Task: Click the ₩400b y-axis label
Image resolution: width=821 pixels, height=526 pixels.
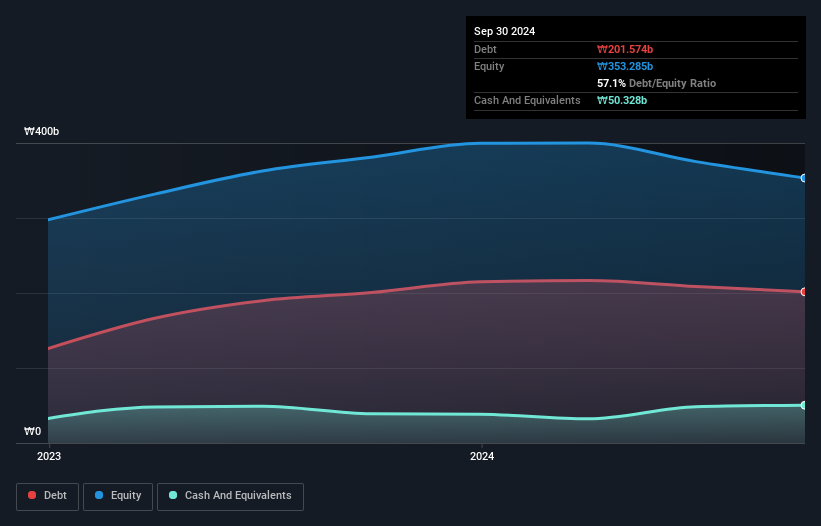Action: click(41, 131)
